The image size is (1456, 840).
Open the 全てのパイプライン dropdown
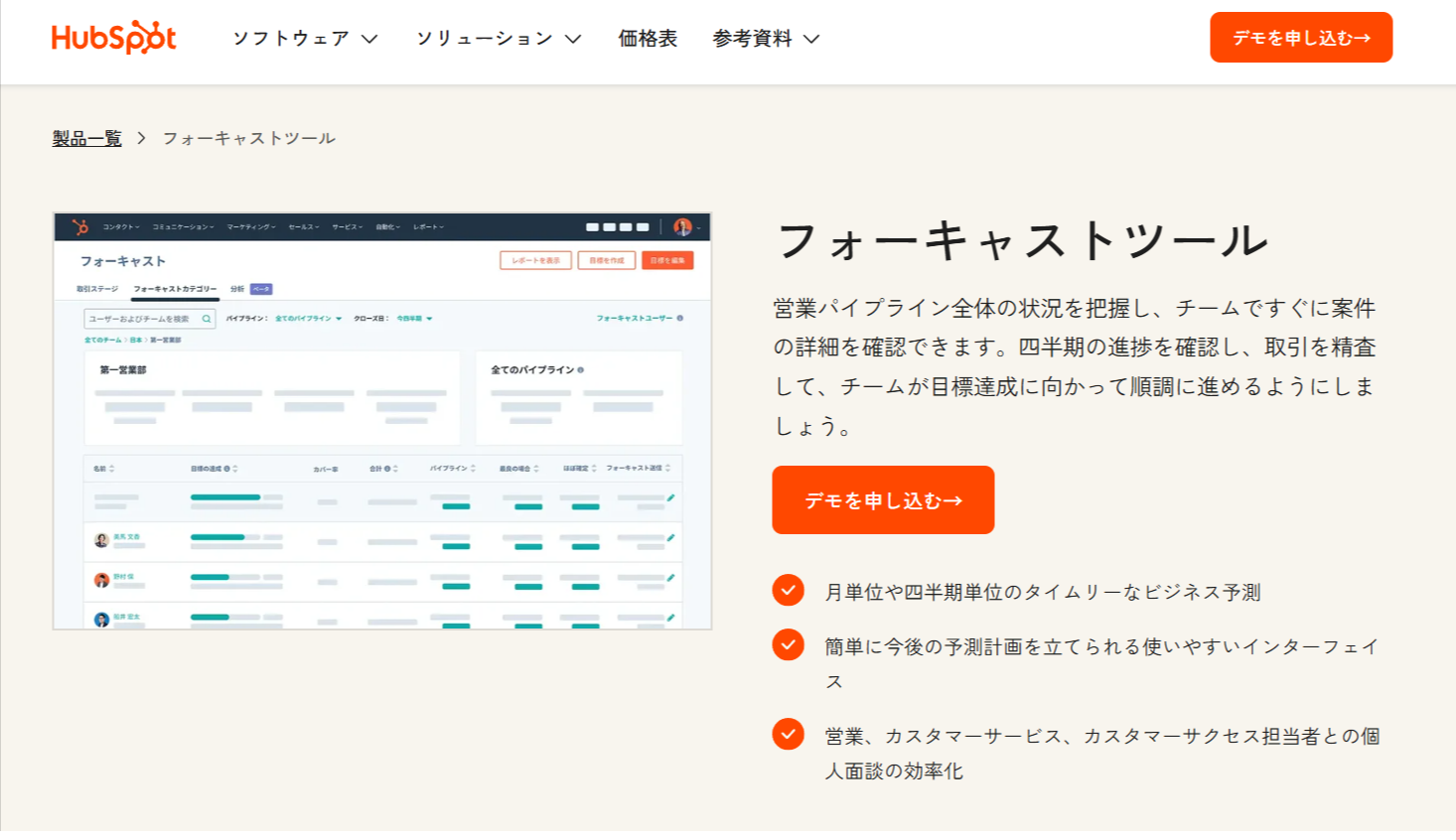(305, 318)
